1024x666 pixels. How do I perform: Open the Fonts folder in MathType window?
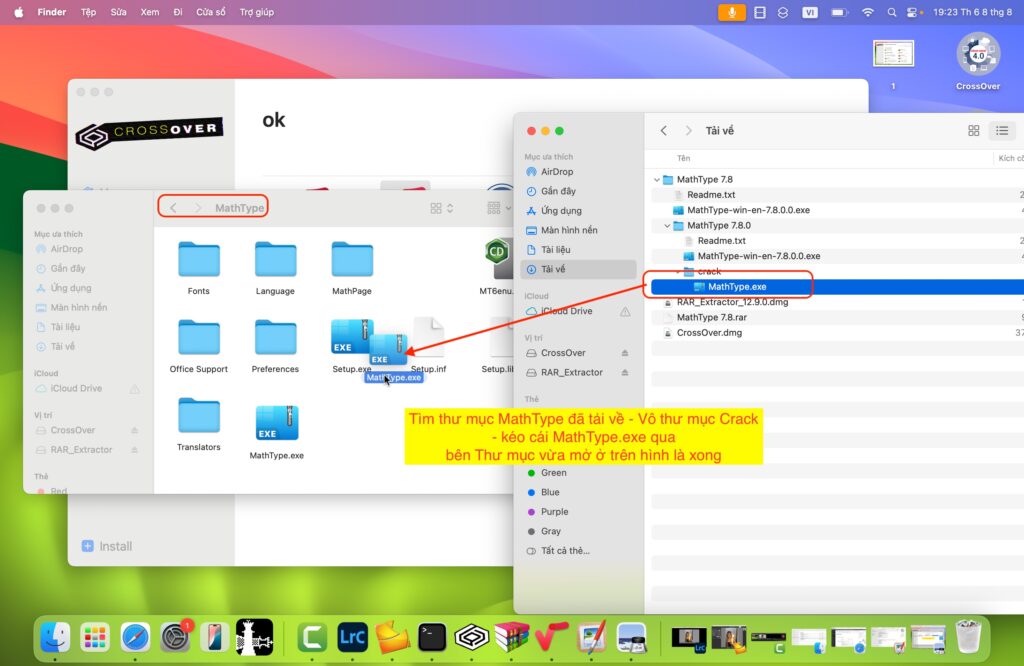pos(198,260)
